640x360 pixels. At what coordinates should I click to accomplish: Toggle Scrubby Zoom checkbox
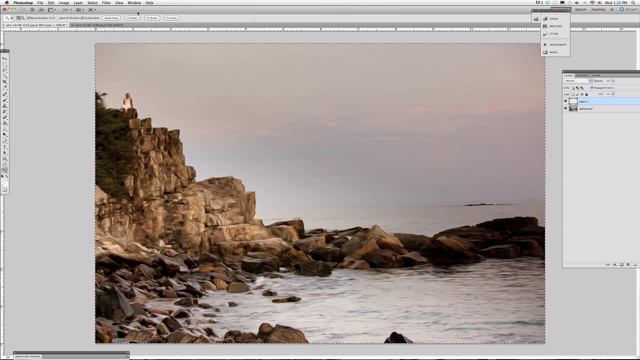(x=82, y=18)
